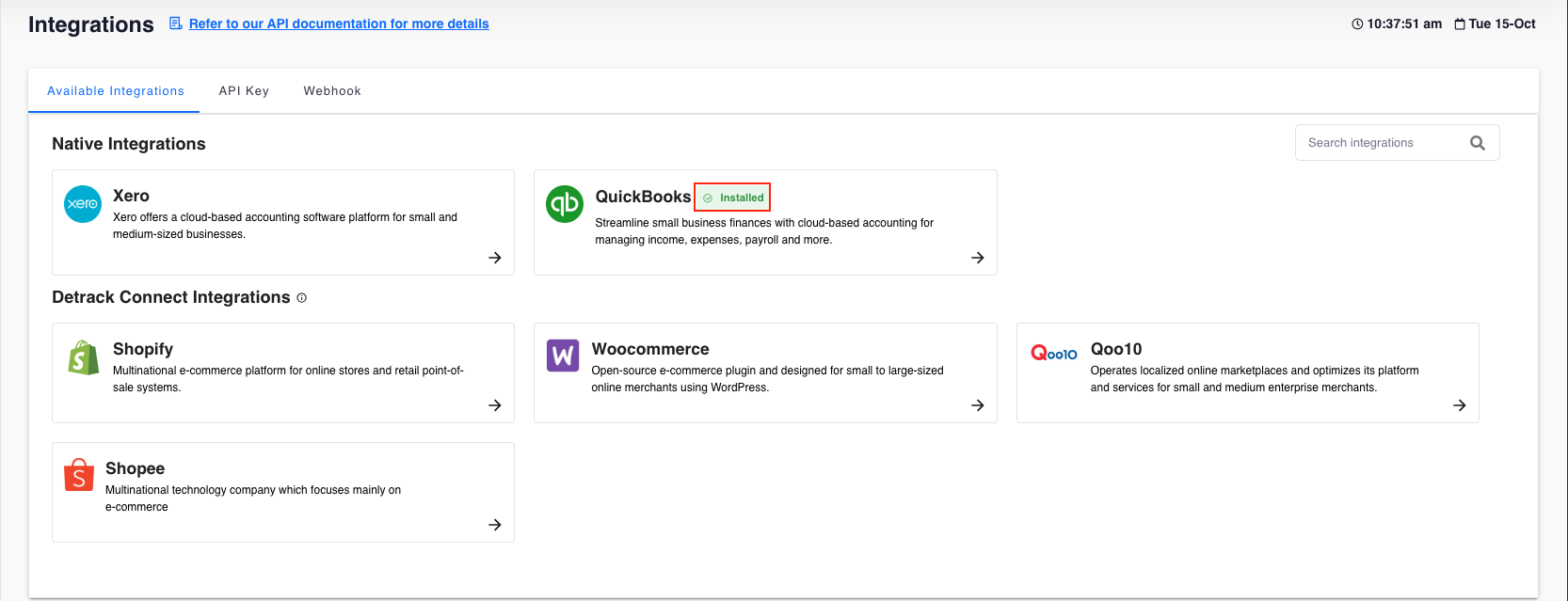The width and height of the screenshot is (1568, 601).
Task: Focus the Search integrations field
Action: pos(1398,143)
